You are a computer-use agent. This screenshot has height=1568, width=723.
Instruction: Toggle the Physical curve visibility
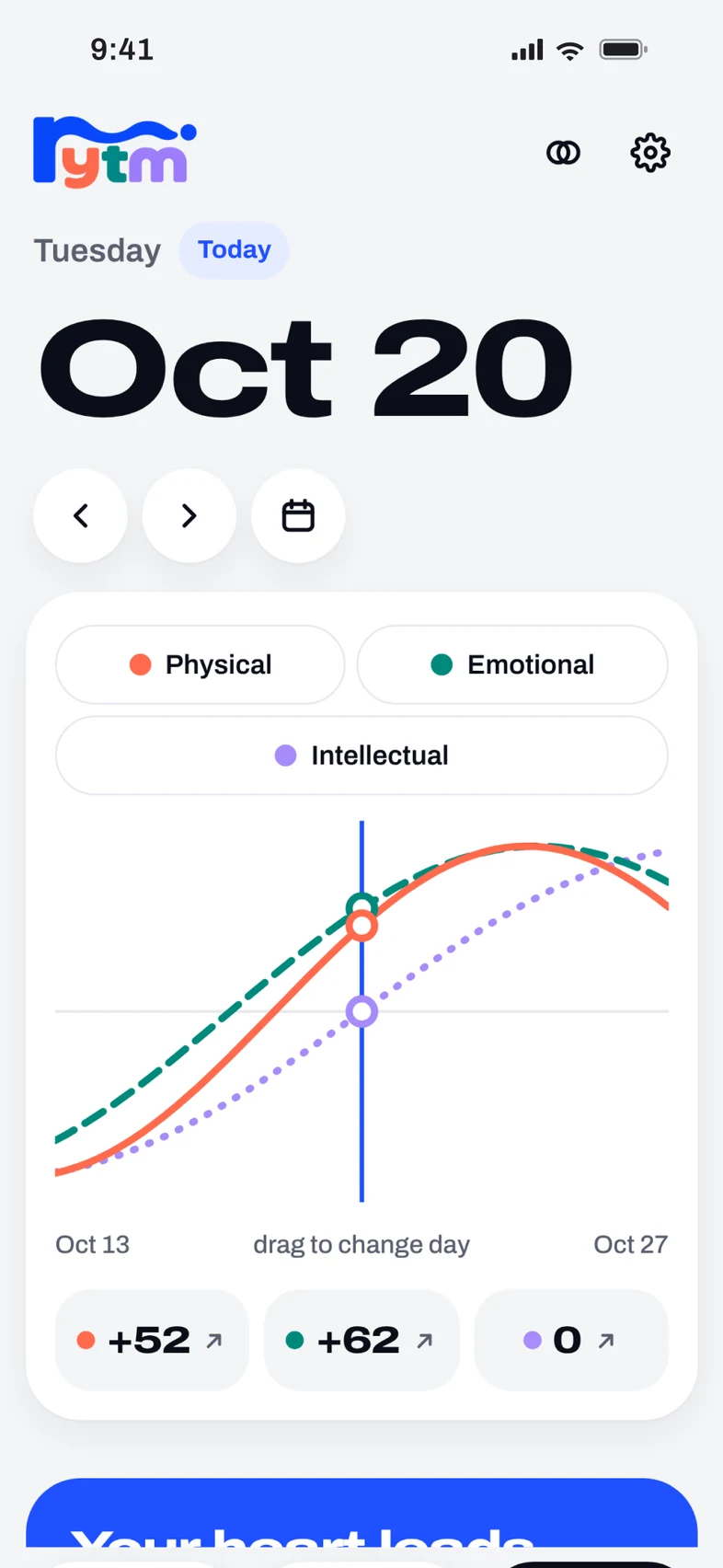[x=201, y=664]
